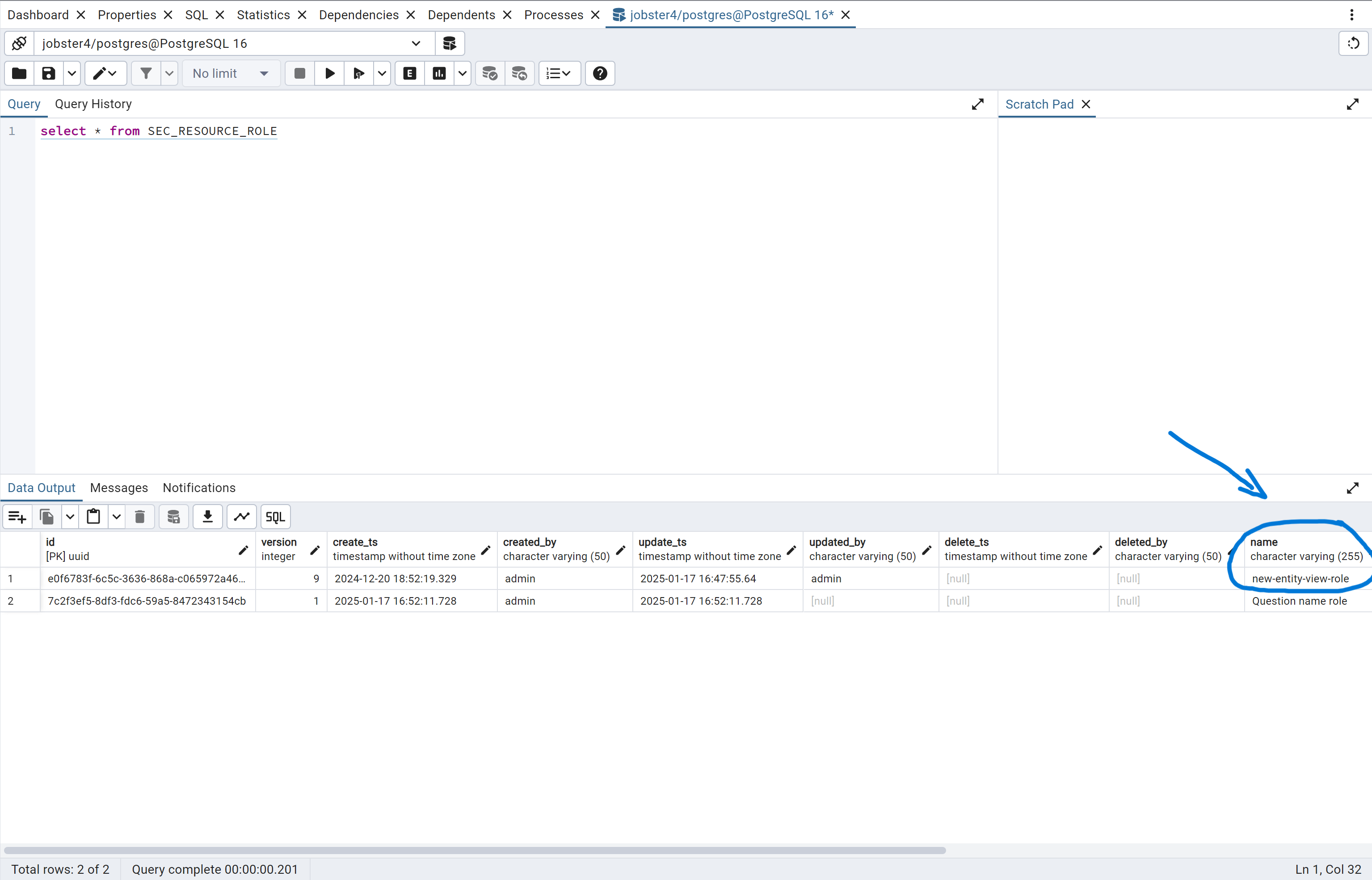
Task: Click the new-entity-view-role cell
Action: click(x=1309, y=578)
